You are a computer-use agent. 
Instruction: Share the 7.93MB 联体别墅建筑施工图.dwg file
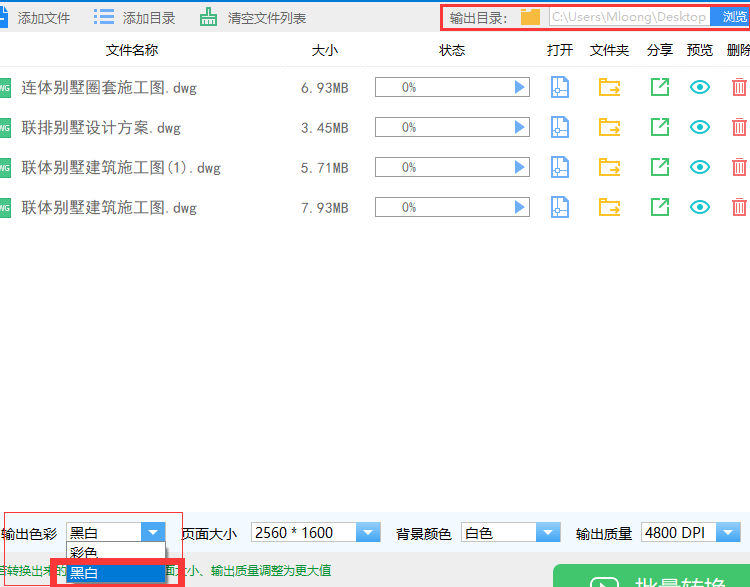click(660, 207)
